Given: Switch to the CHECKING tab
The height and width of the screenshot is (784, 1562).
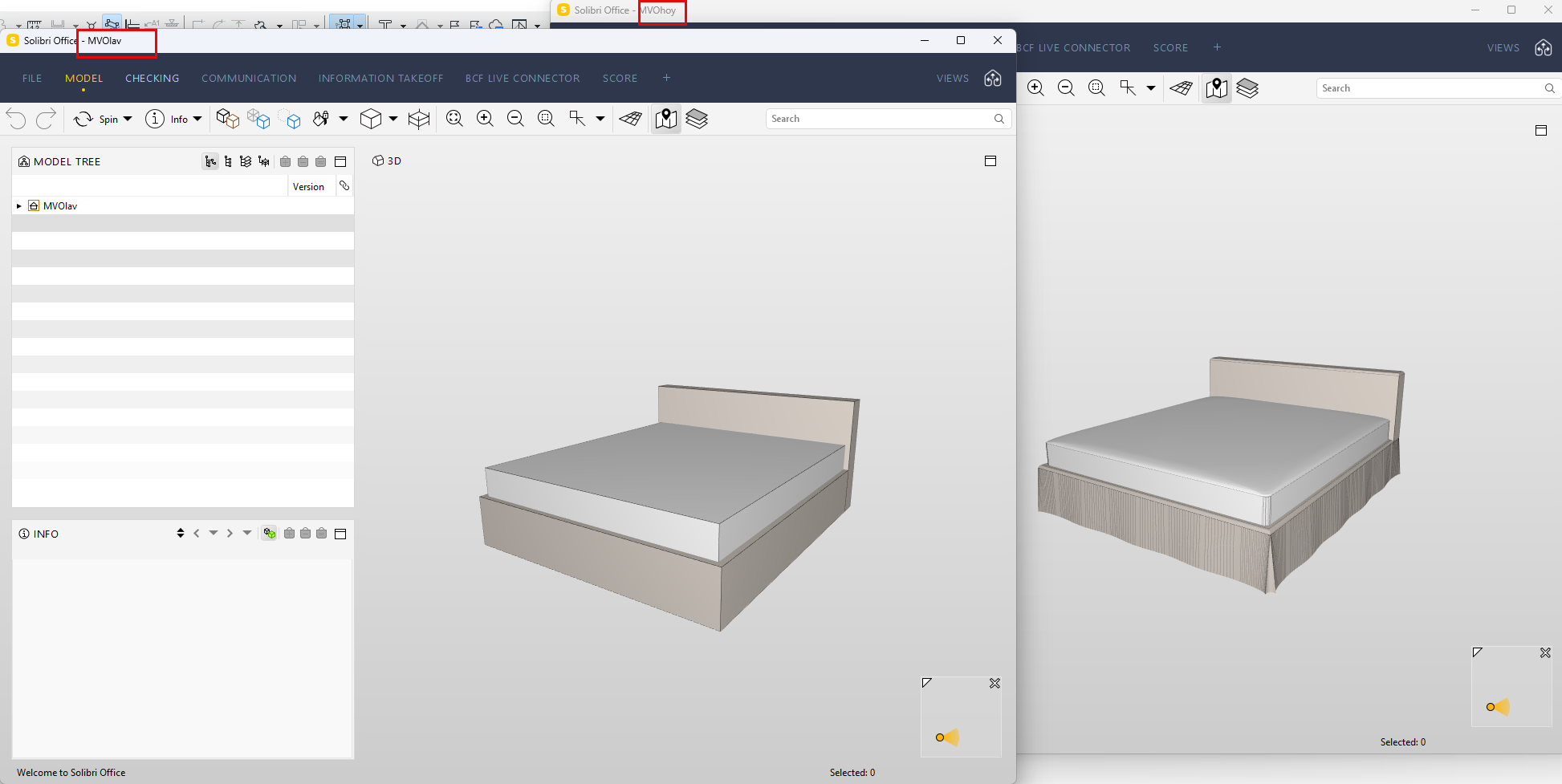Looking at the screenshot, I should click(152, 78).
